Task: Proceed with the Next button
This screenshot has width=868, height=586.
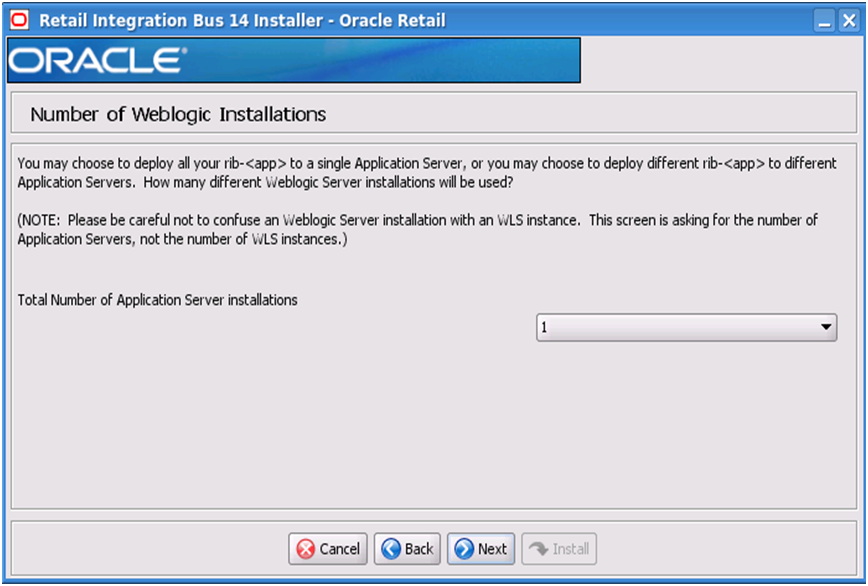Action: pyautogui.click(x=480, y=549)
